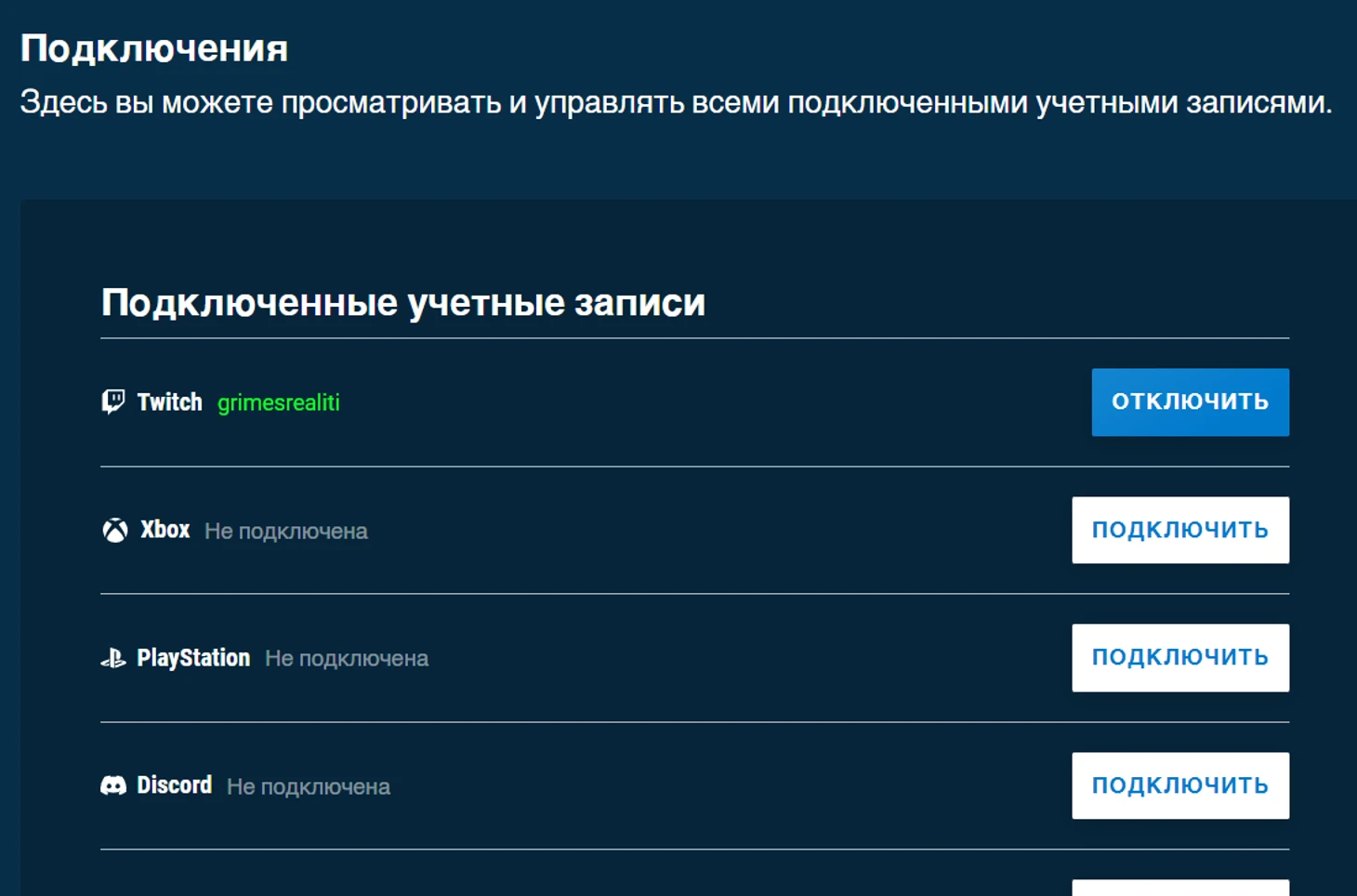Select the Xbox service label

(165, 530)
